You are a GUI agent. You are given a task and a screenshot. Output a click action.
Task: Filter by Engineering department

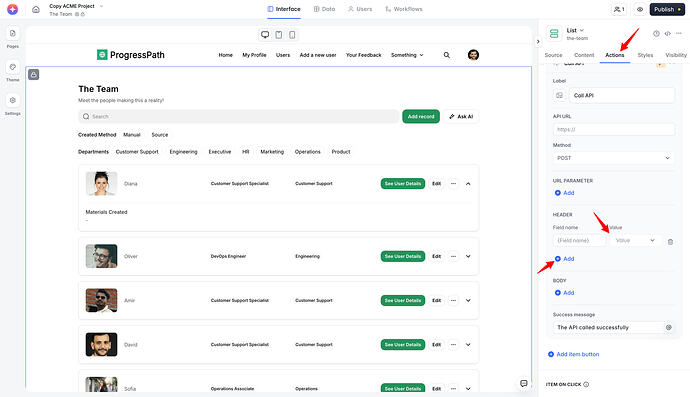(x=184, y=152)
